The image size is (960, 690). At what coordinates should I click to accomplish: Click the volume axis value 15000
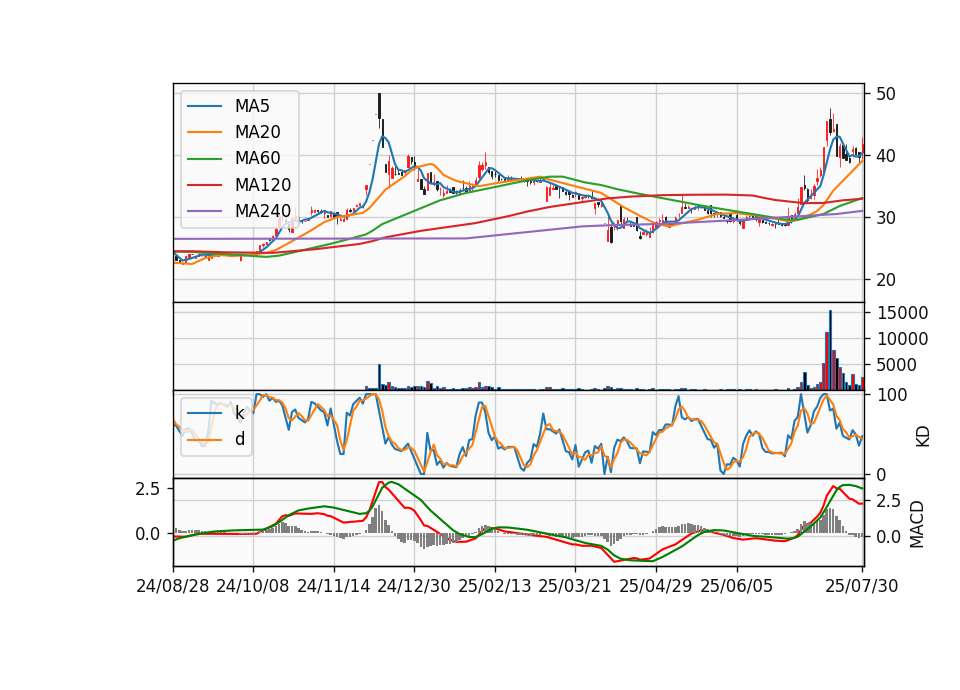(903, 313)
